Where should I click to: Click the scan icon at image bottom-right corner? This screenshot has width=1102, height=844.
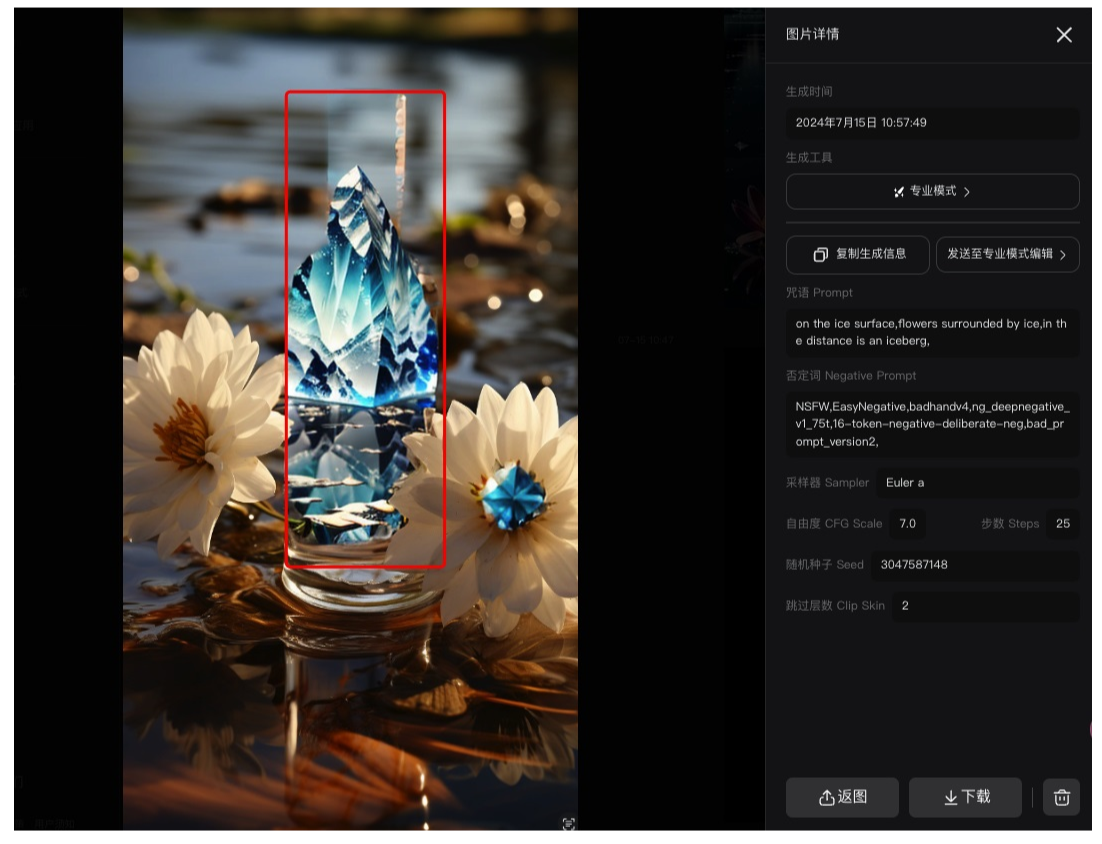[569, 823]
